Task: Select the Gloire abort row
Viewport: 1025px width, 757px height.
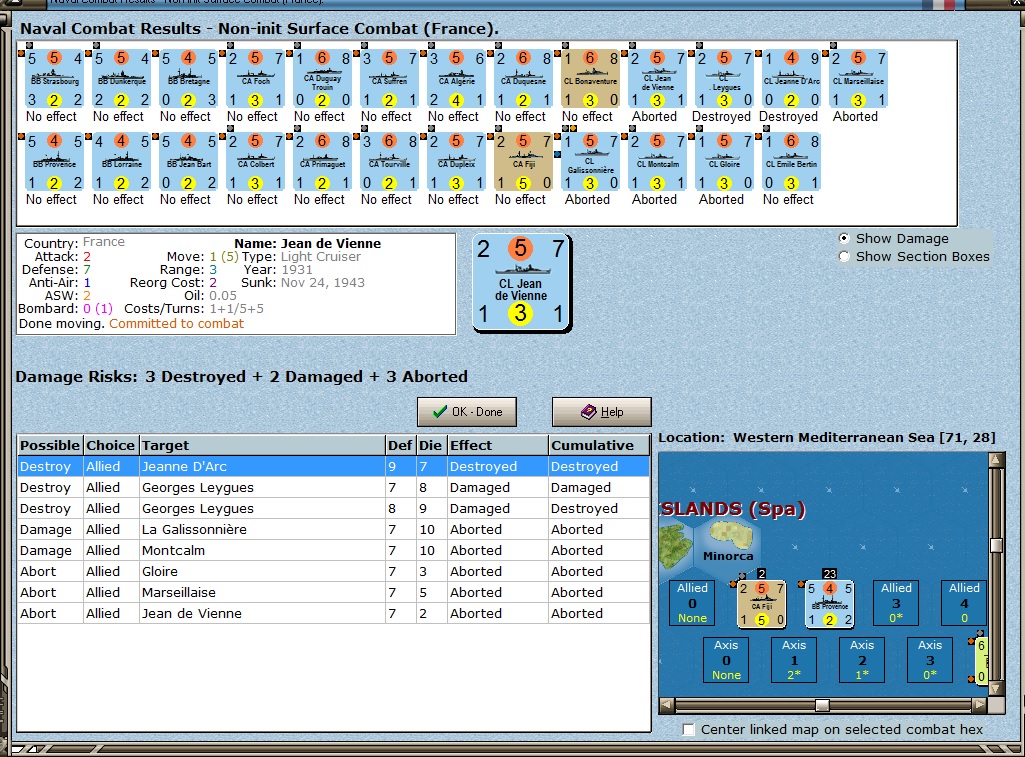Action: 333,571
